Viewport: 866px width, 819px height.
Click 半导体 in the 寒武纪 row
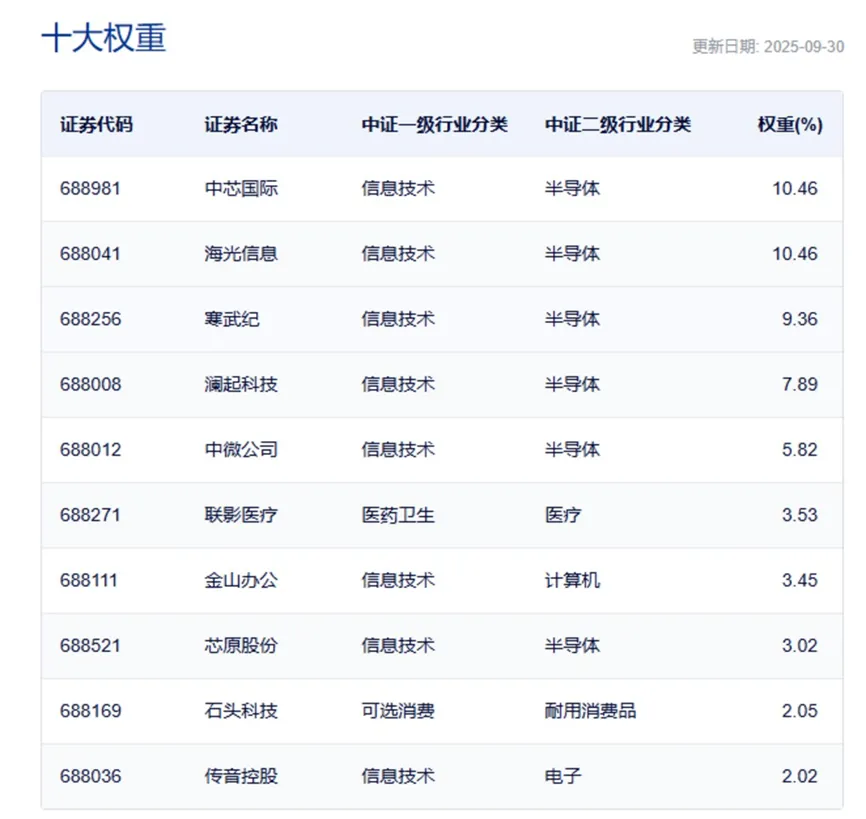572,319
